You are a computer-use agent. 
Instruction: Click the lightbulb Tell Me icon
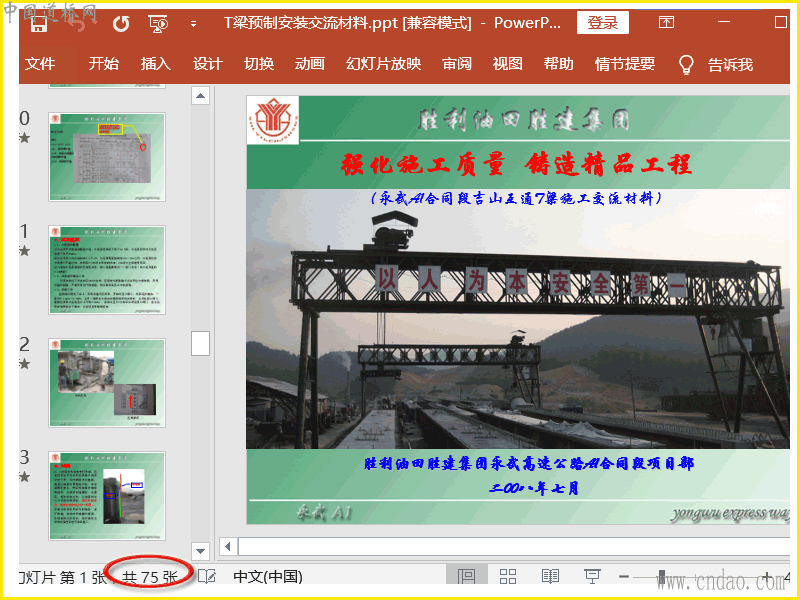pyautogui.click(x=686, y=65)
